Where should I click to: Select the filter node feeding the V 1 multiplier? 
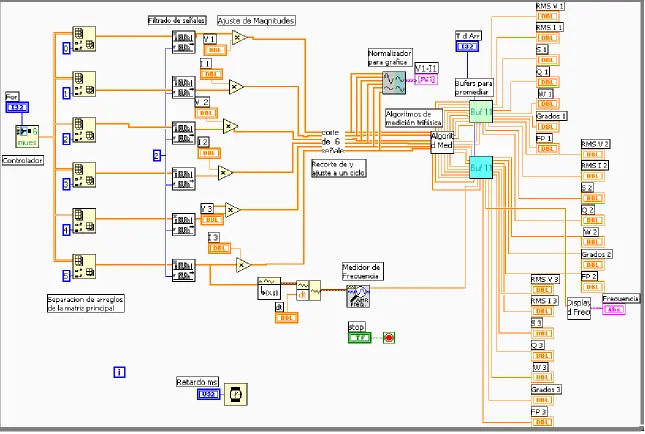click(183, 42)
